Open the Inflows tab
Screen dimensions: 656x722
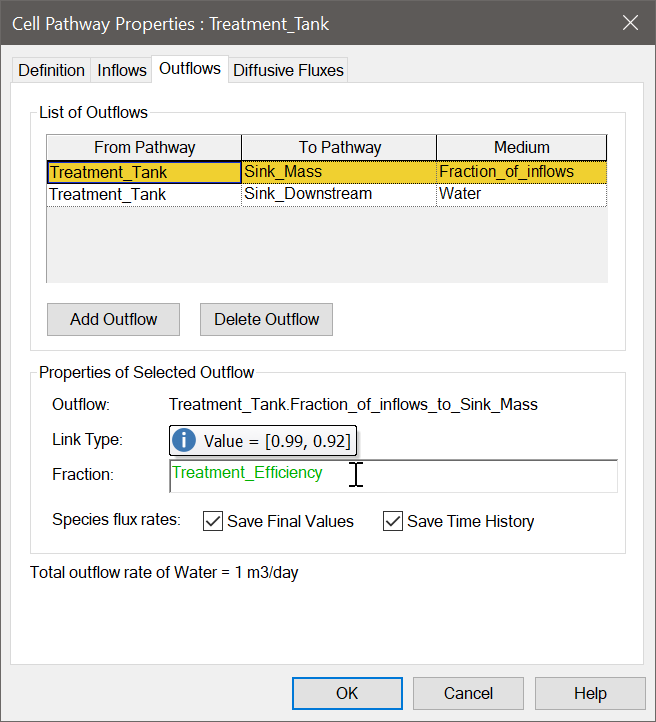(122, 70)
